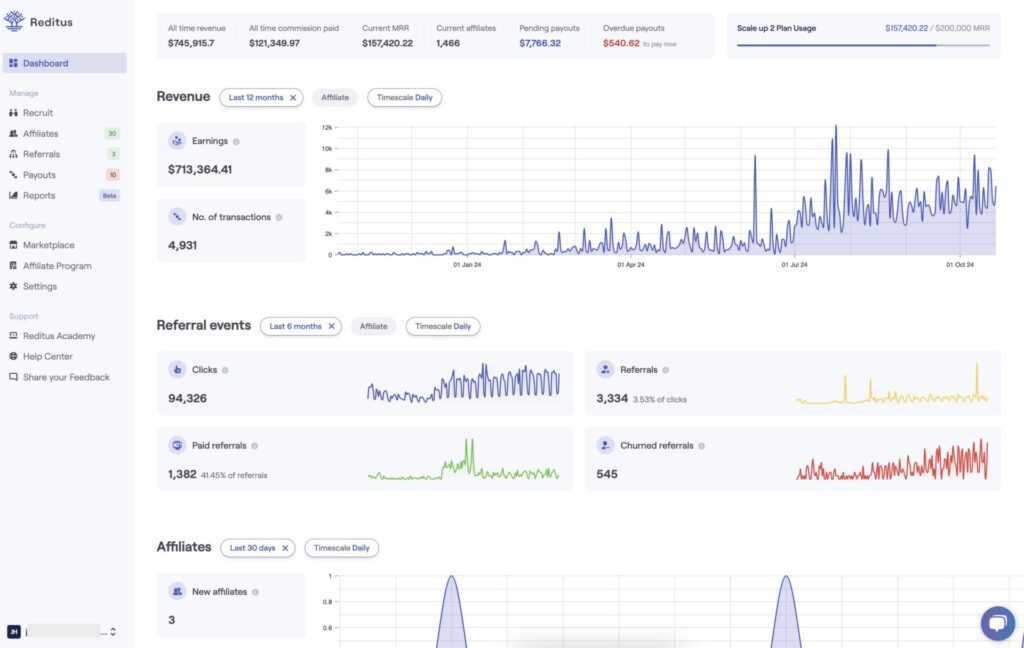1024x648 pixels.
Task: Click the Earnings card icon
Action: [x=177, y=140]
